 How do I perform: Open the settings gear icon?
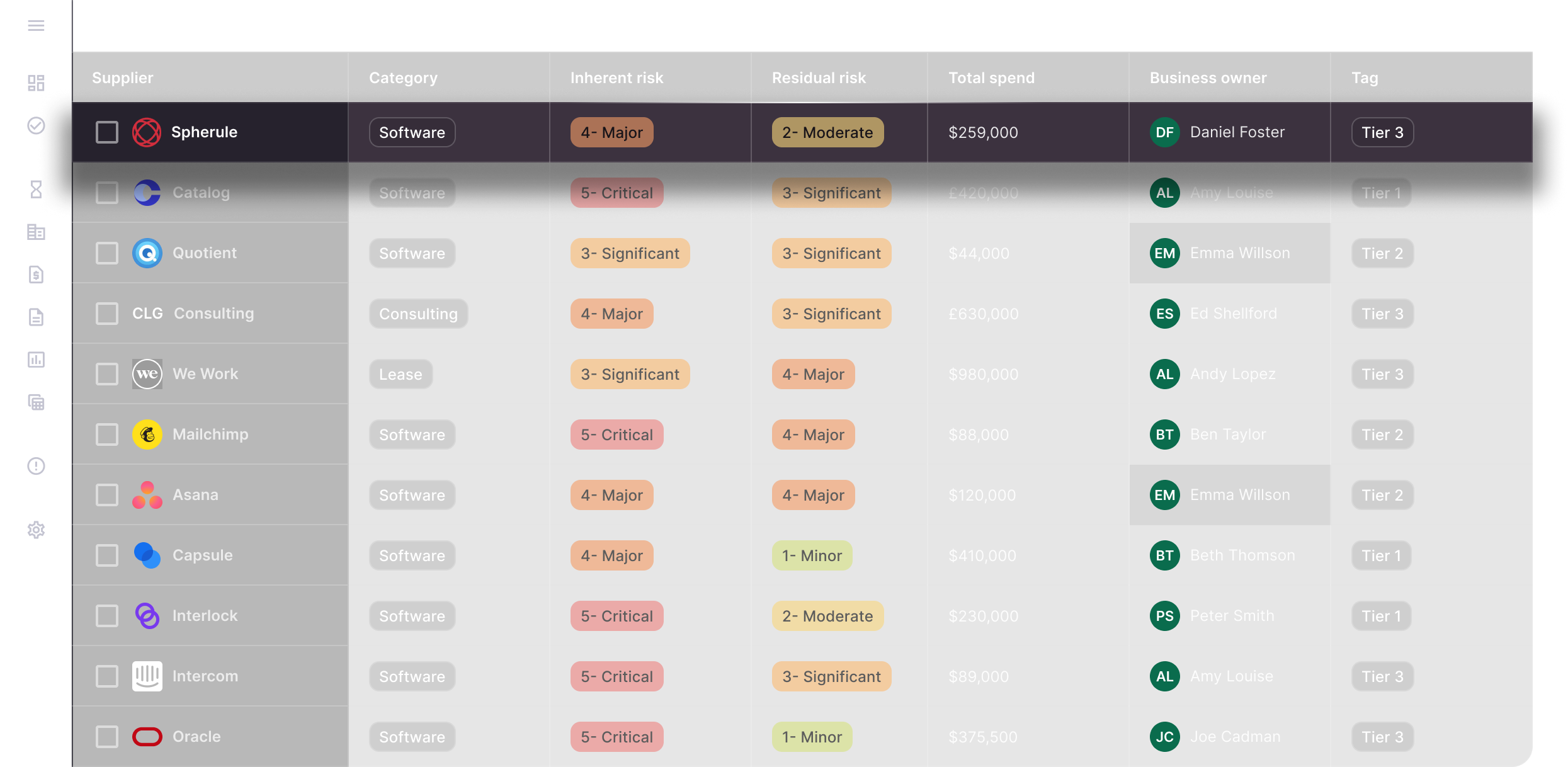point(36,530)
